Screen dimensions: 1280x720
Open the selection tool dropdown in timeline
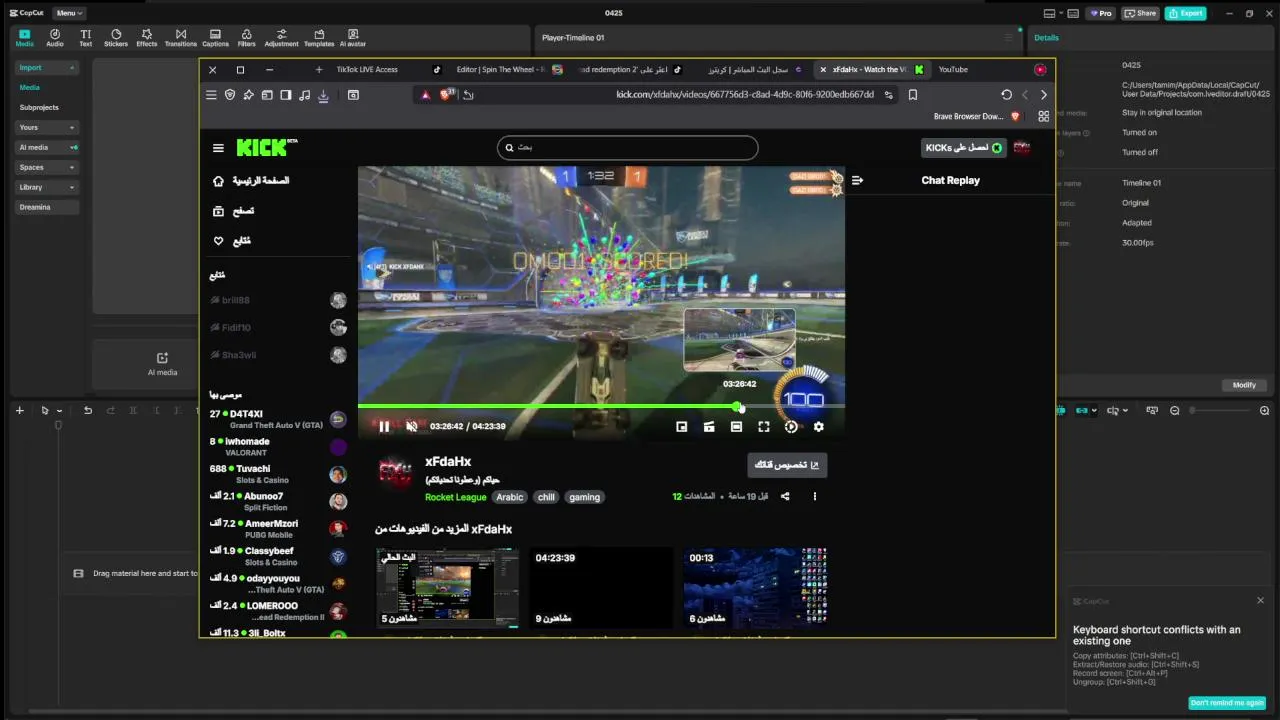tap(59, 411)
